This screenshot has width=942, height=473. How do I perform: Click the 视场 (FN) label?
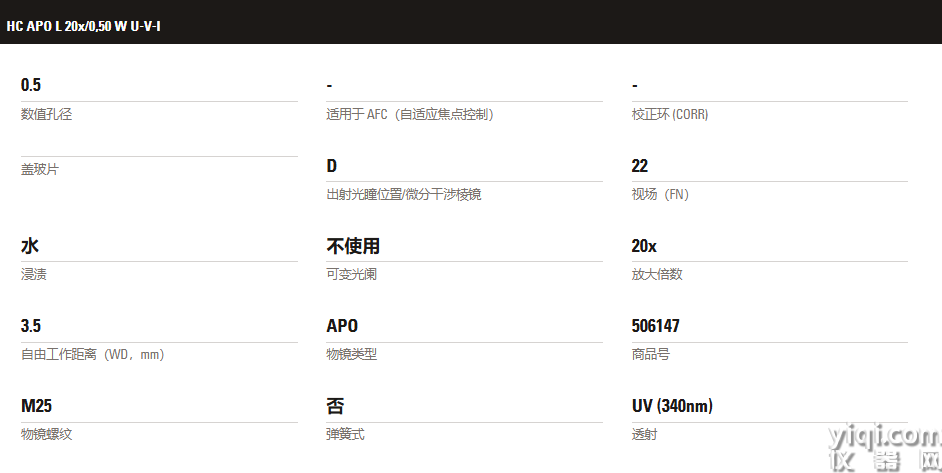tap(660, 194)
